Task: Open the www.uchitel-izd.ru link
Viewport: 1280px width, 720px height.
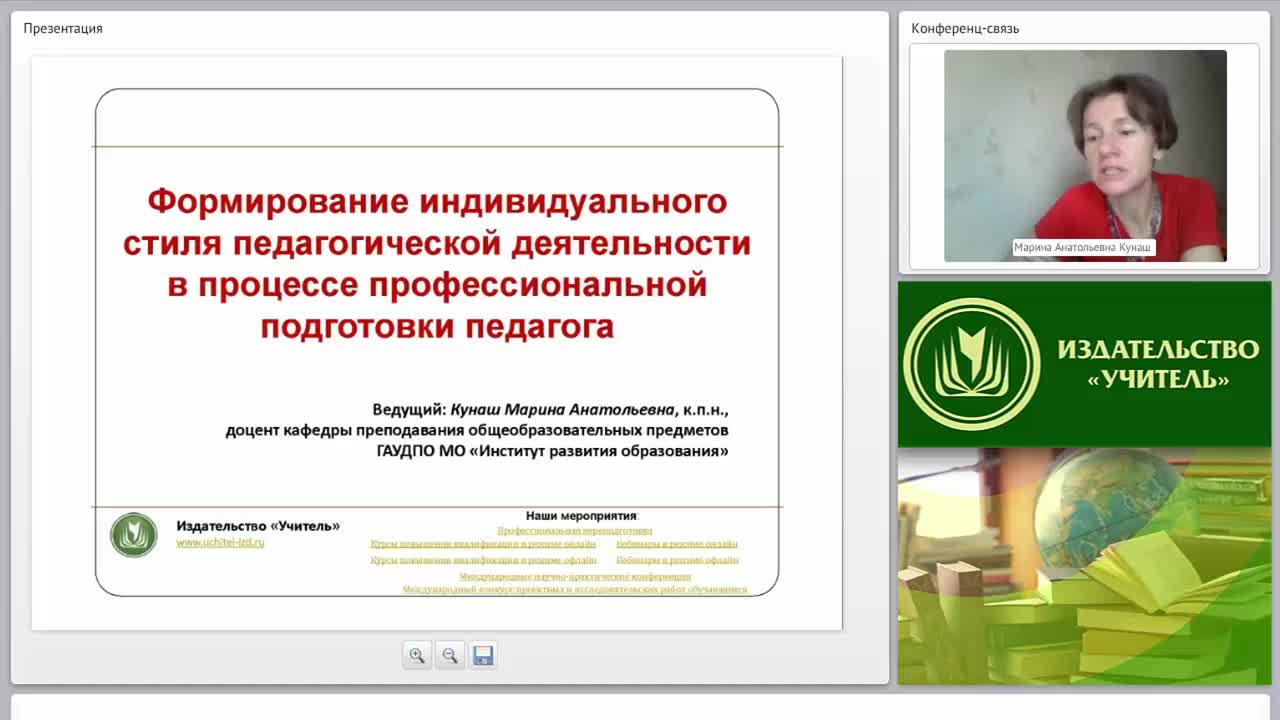Action: click(x=220, y=542)
